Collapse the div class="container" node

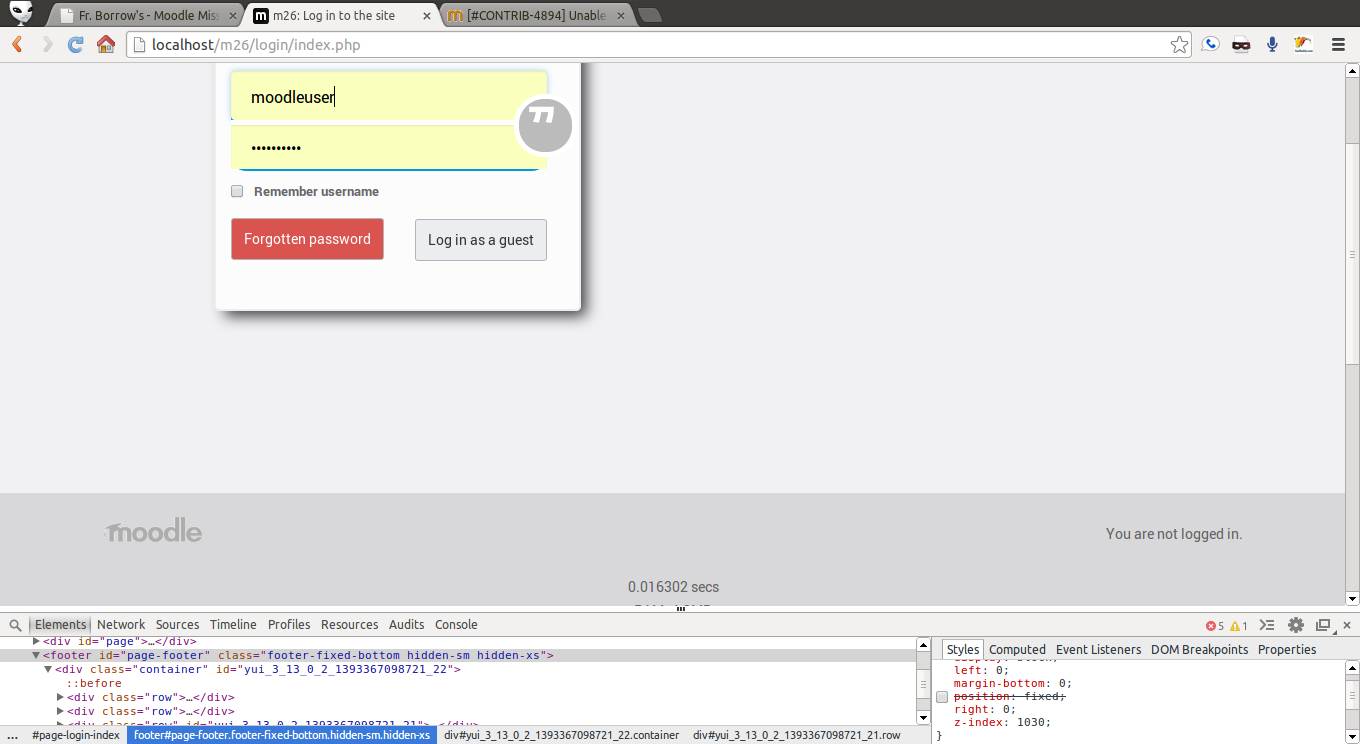[48, 669]
